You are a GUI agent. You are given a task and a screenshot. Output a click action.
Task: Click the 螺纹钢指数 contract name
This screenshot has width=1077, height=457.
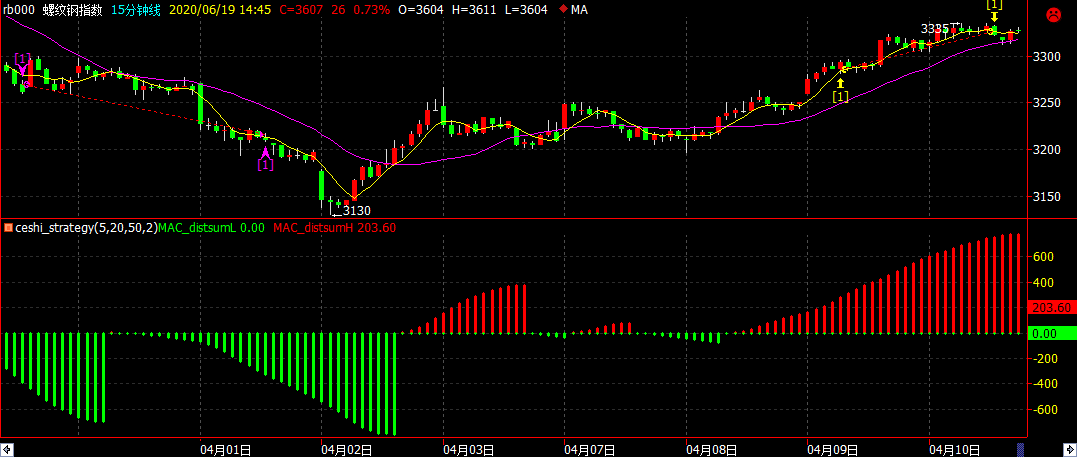click(x=73, y=10)
